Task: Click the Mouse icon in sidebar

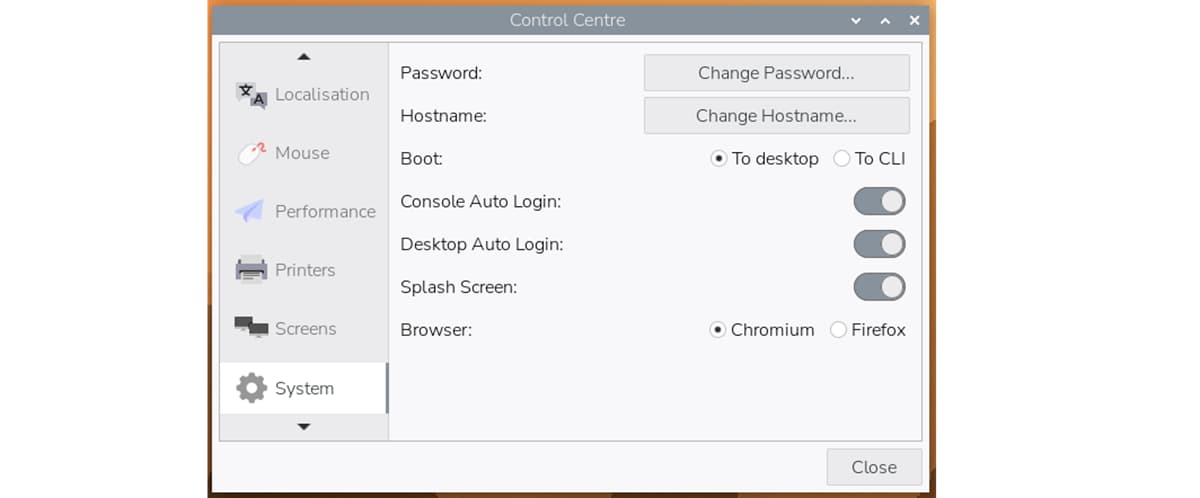Action: pyautogui.click(x=251, y=153)
